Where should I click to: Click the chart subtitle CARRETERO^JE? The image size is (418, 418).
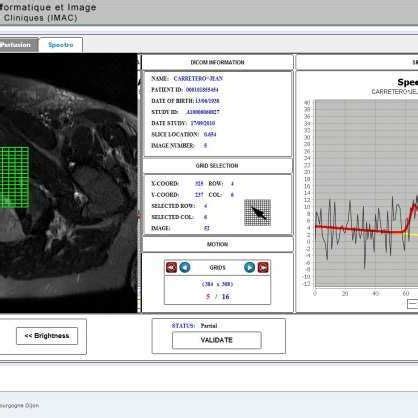[395, 92]
